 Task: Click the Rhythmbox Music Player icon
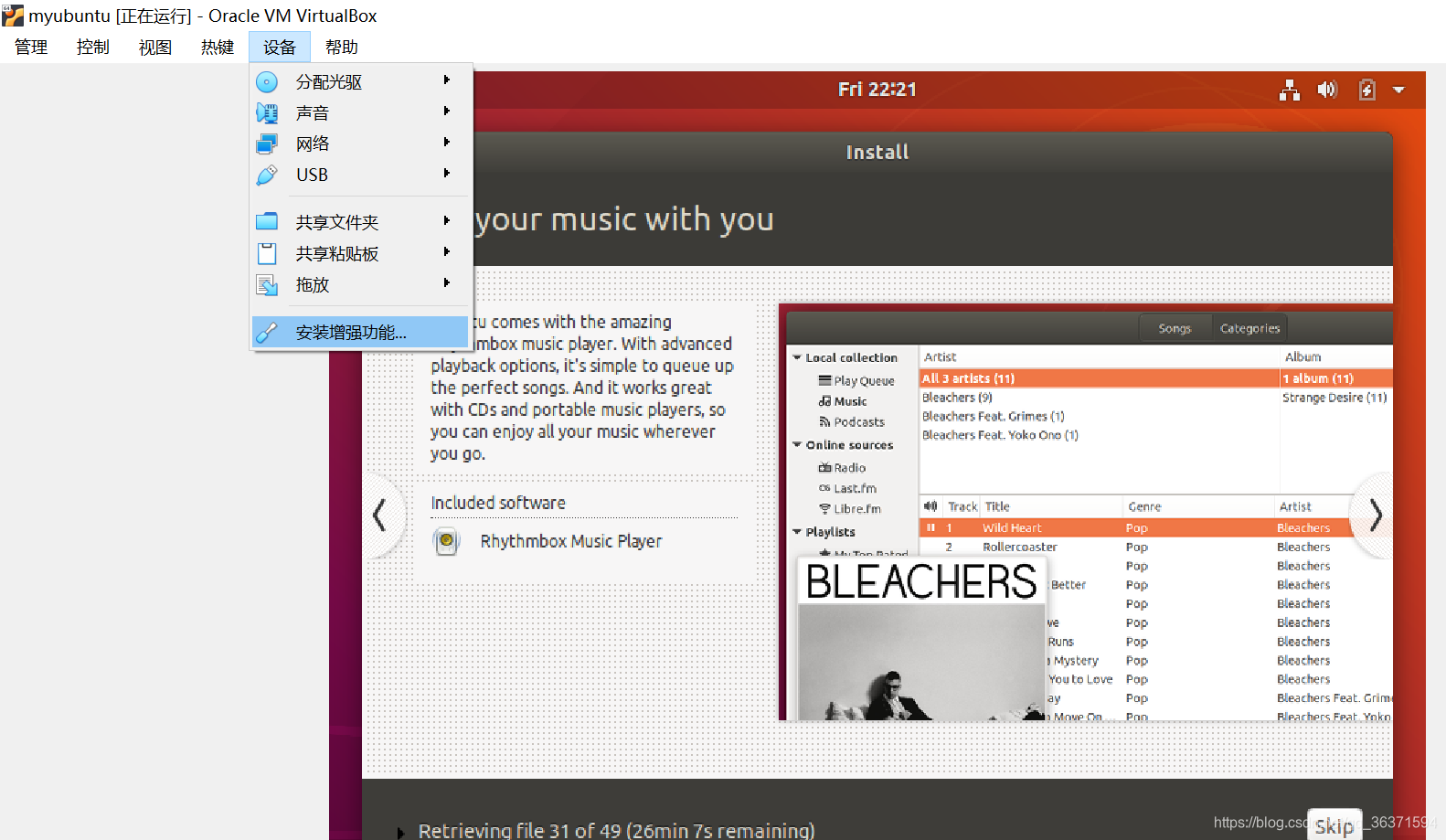(x=446, y=541)
